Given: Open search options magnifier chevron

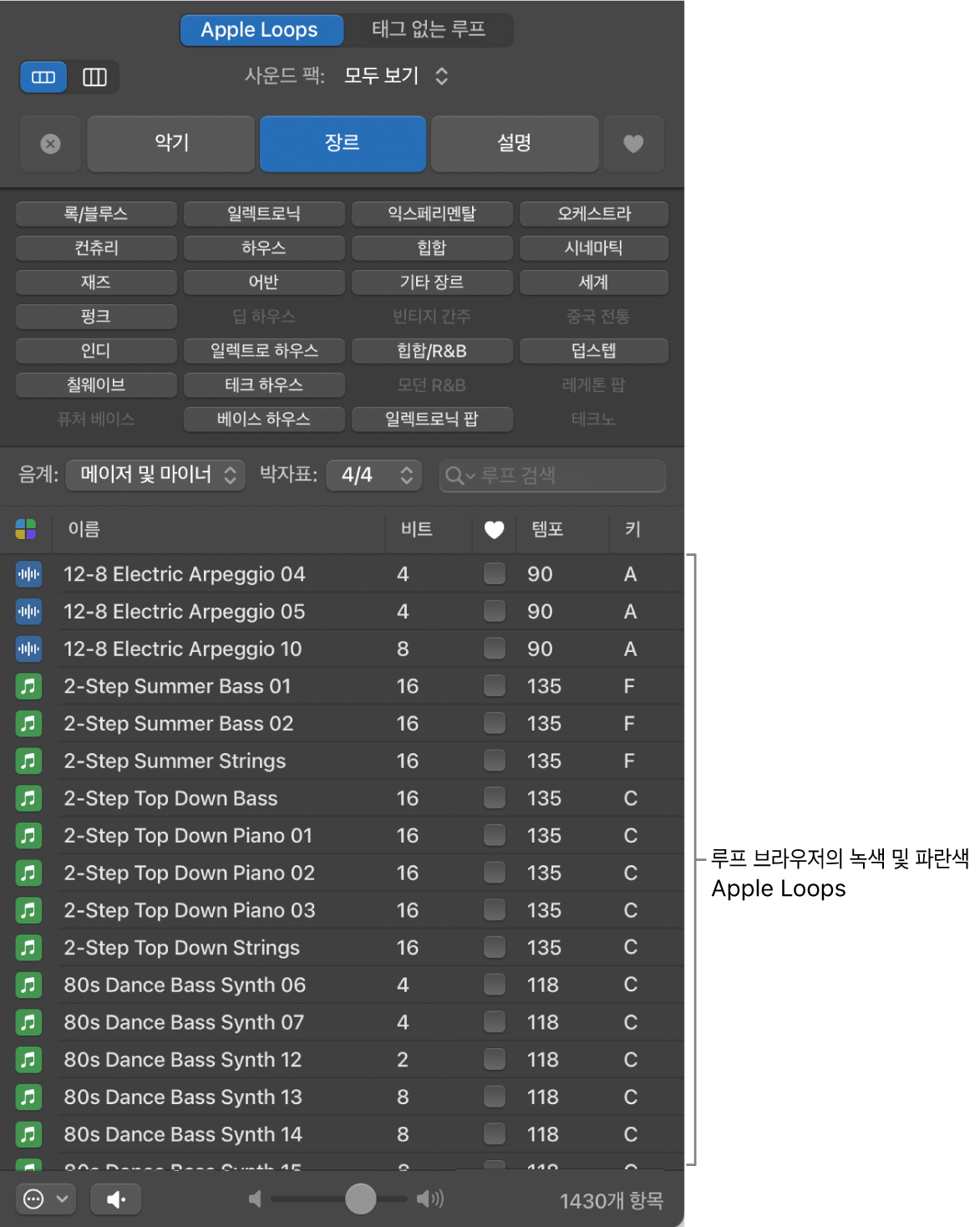Looking at the screenshot, I should point(460,476).
